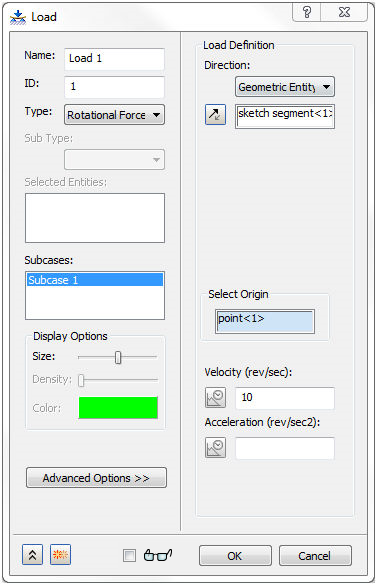The height and width of the screenshot is (585, 377).
Task: Select Subcase 1 in the Subcases list
Action: 95,280
